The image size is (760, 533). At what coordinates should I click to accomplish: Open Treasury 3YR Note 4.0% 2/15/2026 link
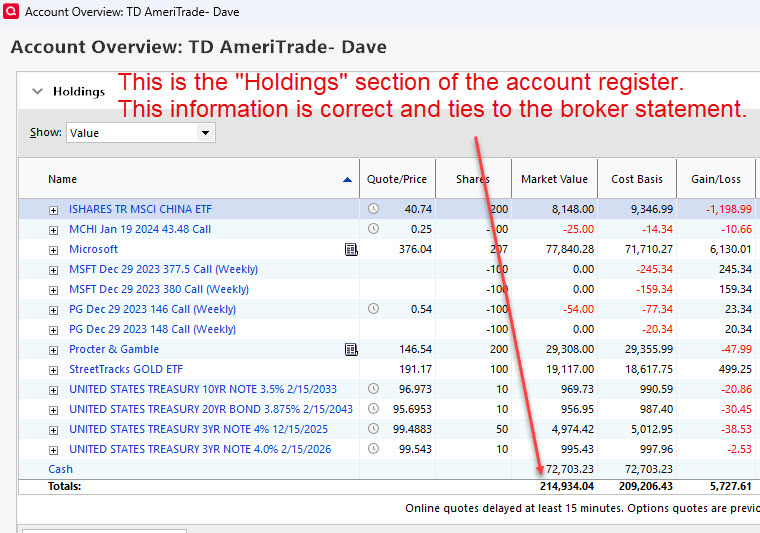(200, 449)
